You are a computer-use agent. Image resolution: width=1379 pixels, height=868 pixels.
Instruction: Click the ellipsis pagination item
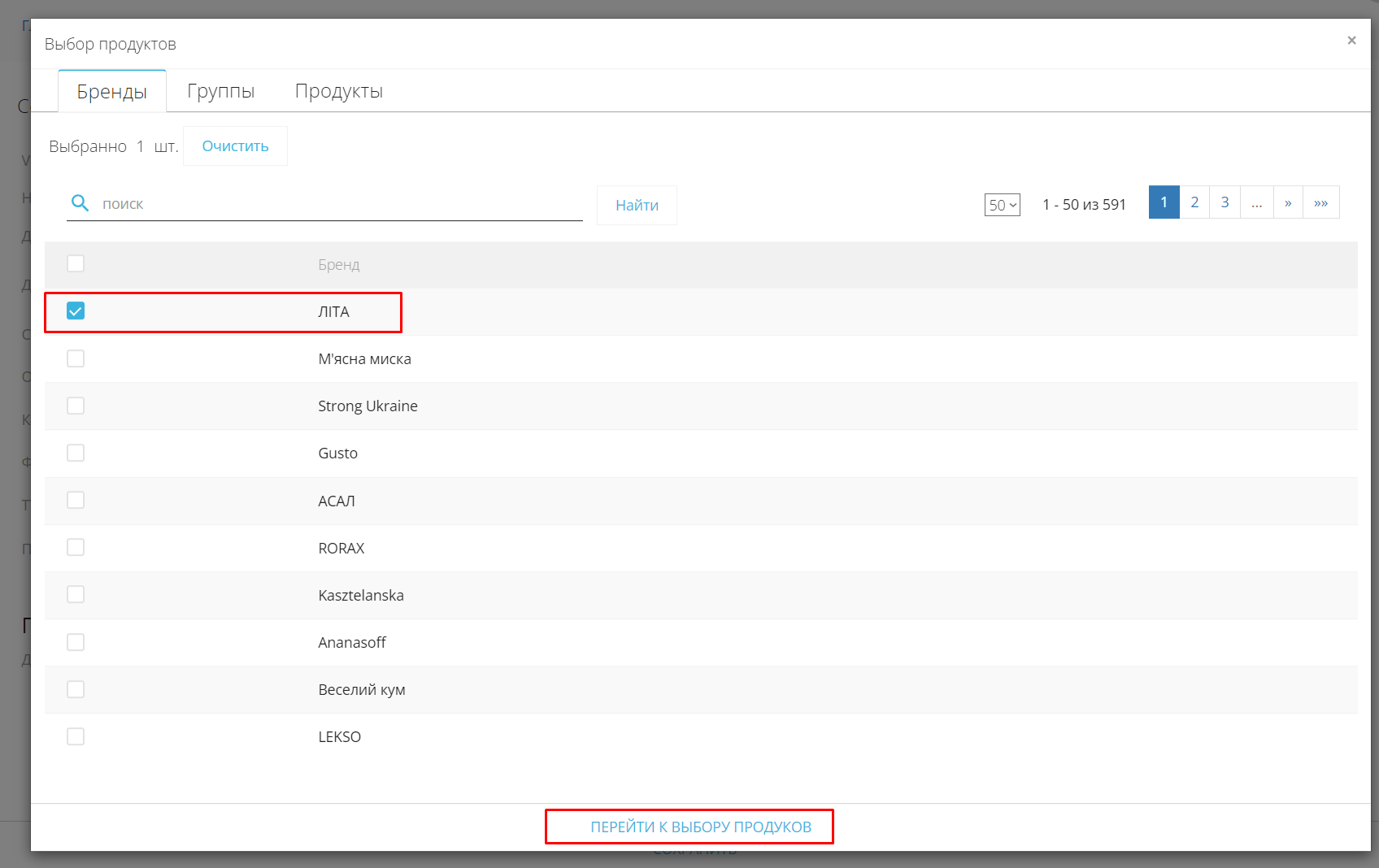pos(1257,202)
